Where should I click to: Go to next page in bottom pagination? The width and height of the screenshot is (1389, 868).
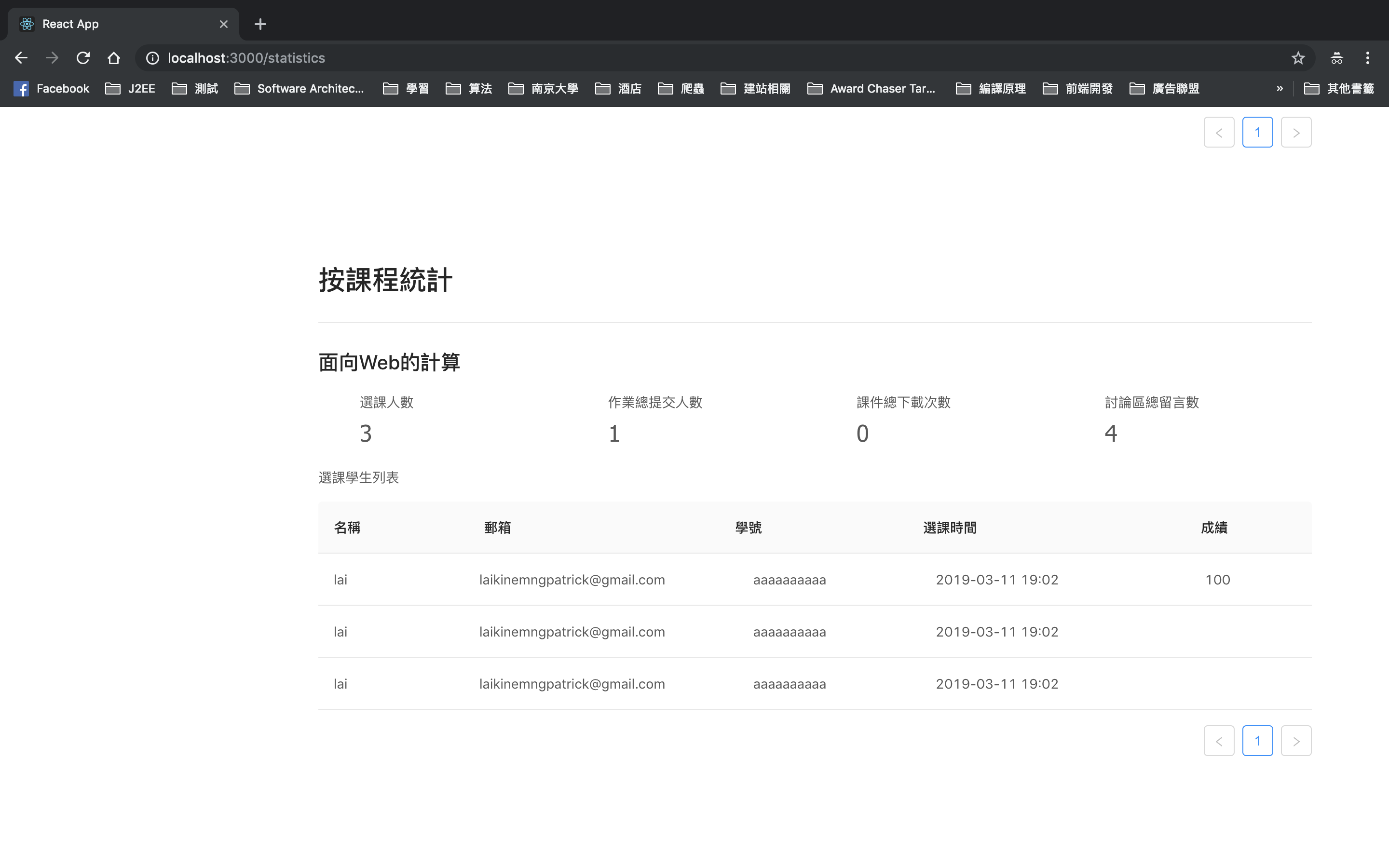click(1295, 741)
